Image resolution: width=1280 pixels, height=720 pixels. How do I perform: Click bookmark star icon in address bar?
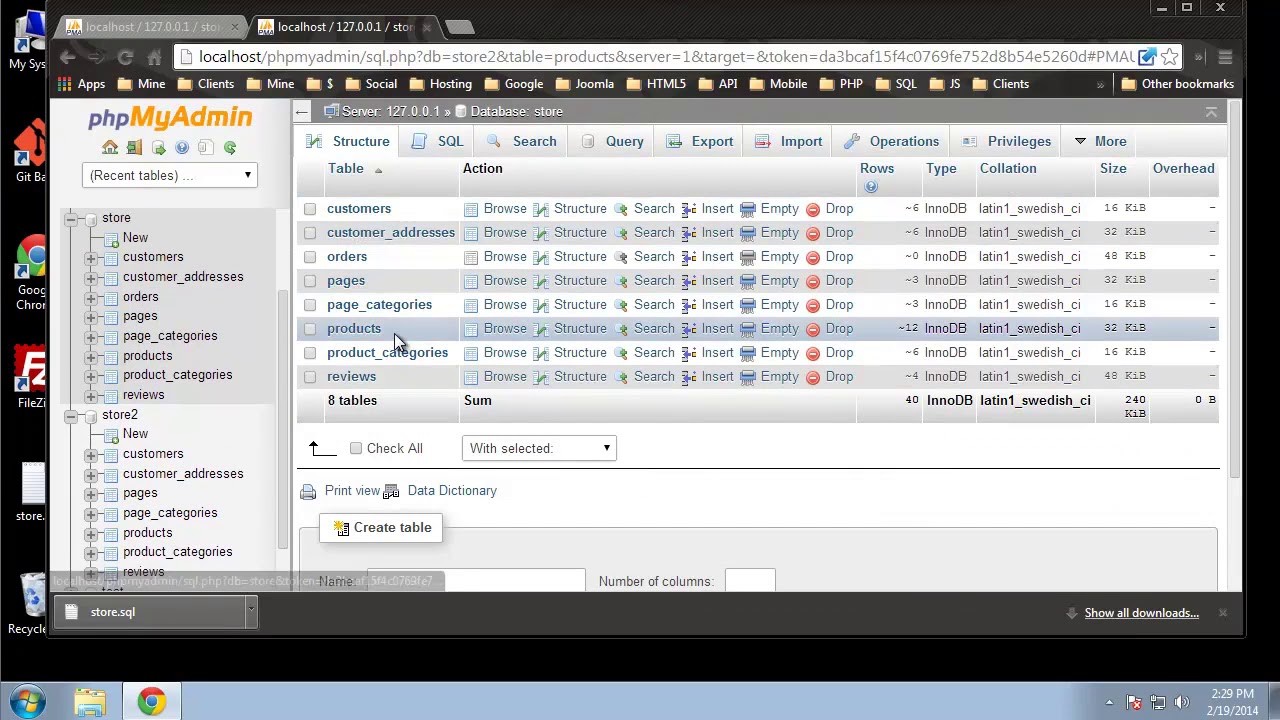coord(1169,58)
